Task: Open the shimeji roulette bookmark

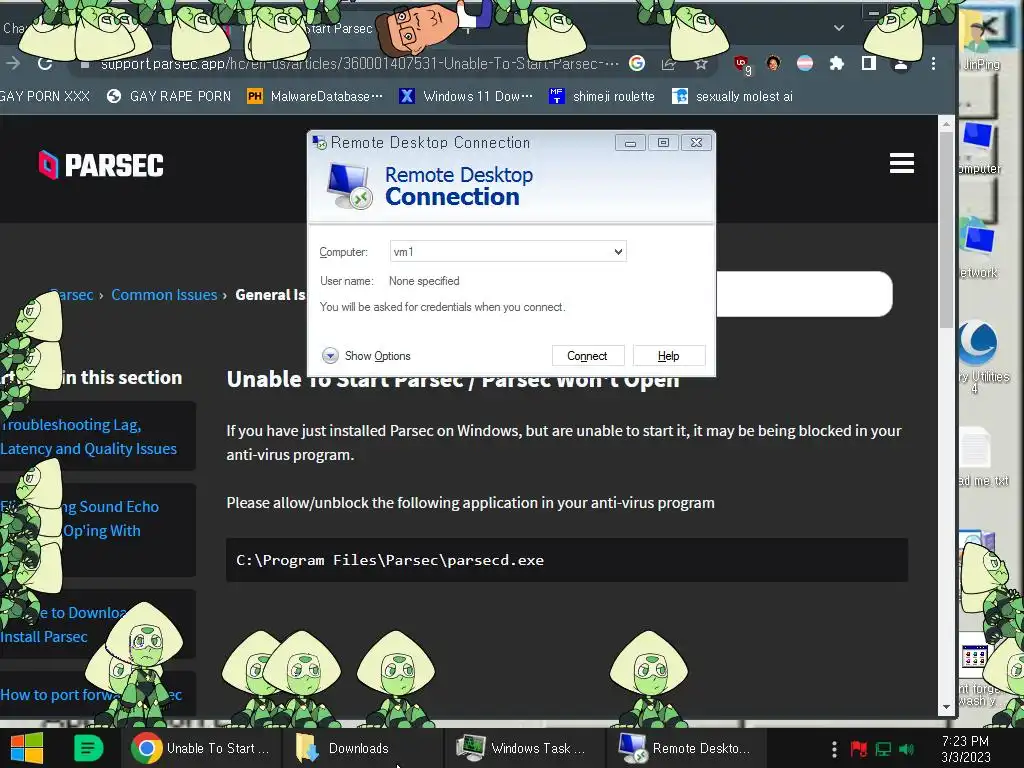Action: point(601,97)
